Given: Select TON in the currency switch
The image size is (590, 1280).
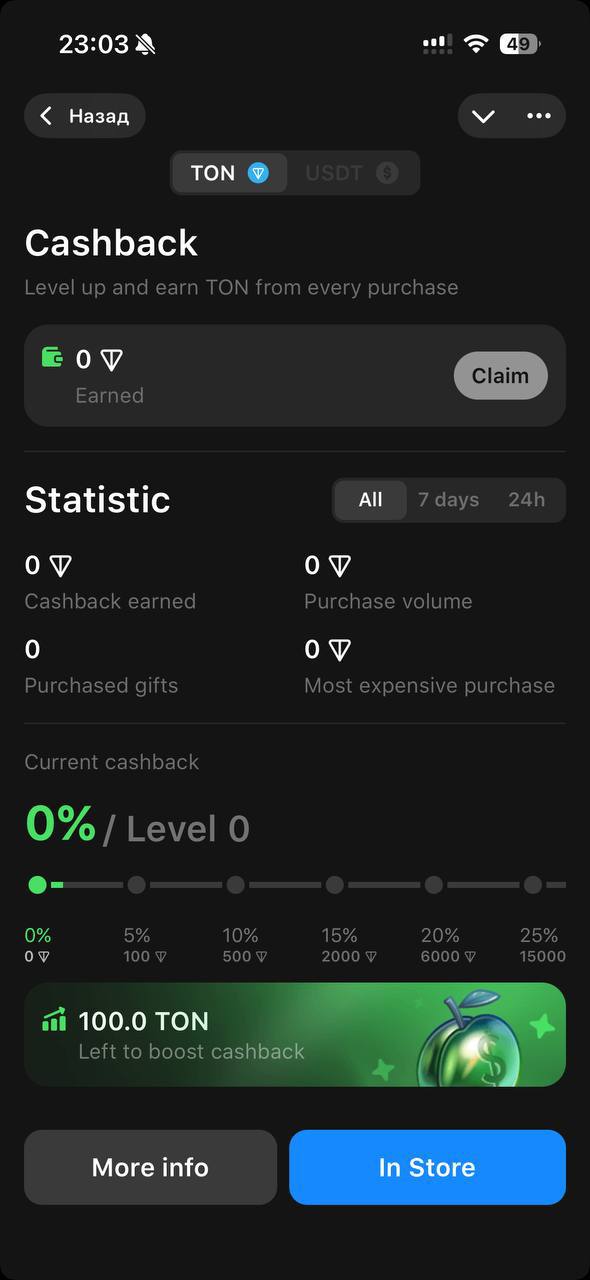Looking at the screenshot, I should (x=230, y=173).
